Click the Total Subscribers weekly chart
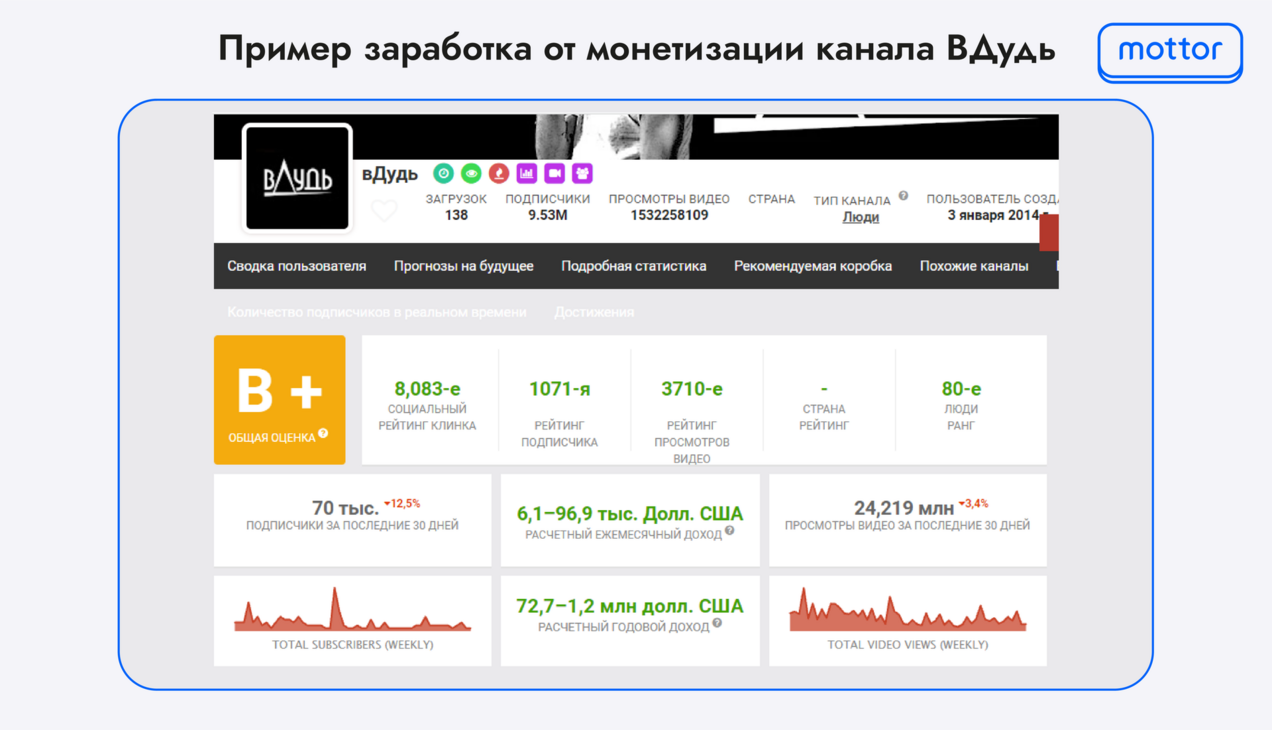1272x730 pixels. tap(352, 609)
